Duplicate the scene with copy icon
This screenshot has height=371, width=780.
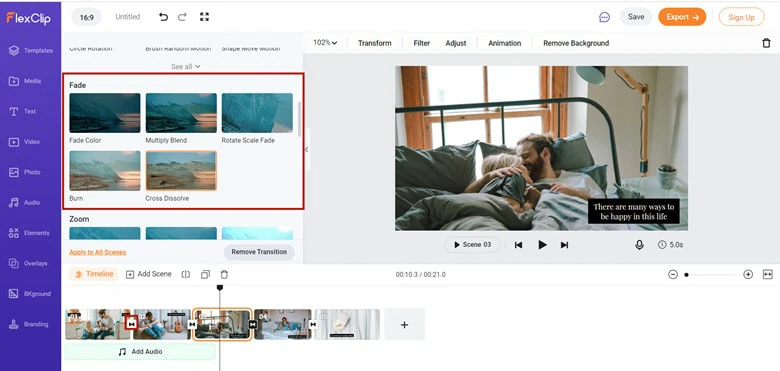(x=205, y=274)
